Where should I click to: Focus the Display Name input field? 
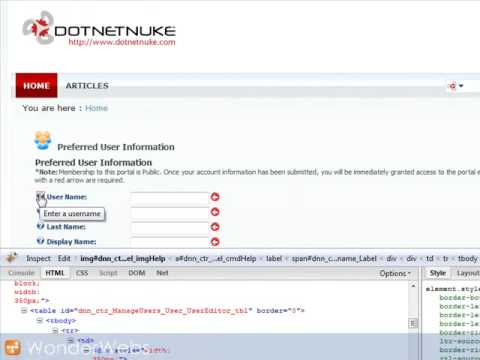point(170,242)
